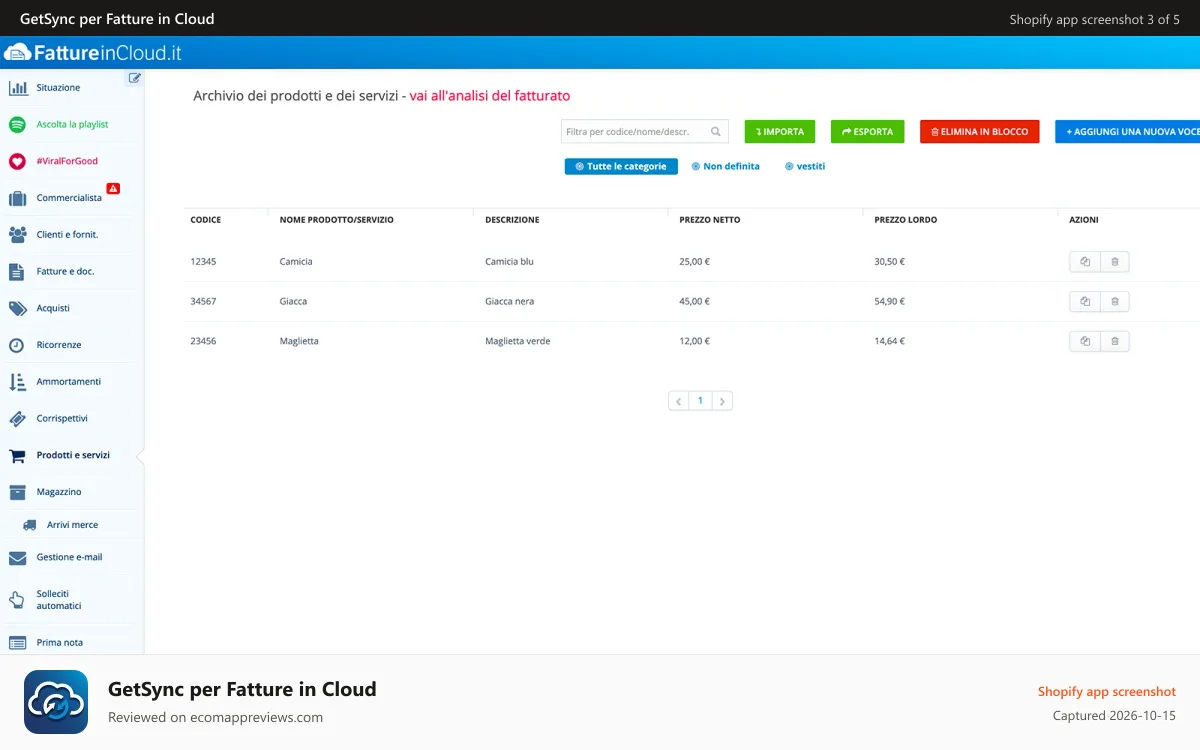Click the Spotify playlist icon
The height and width of the screenshot is (750, 1200).
(x=17, y=125)
